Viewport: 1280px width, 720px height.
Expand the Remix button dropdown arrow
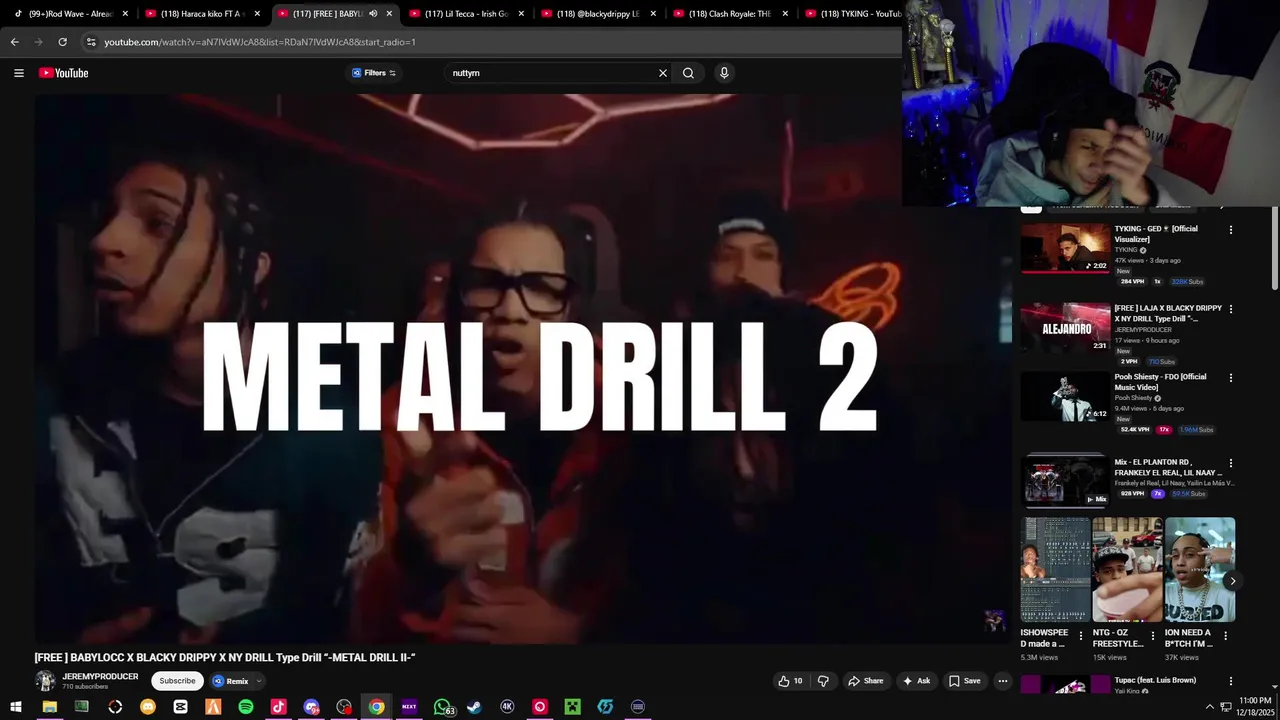pos(258,681)
